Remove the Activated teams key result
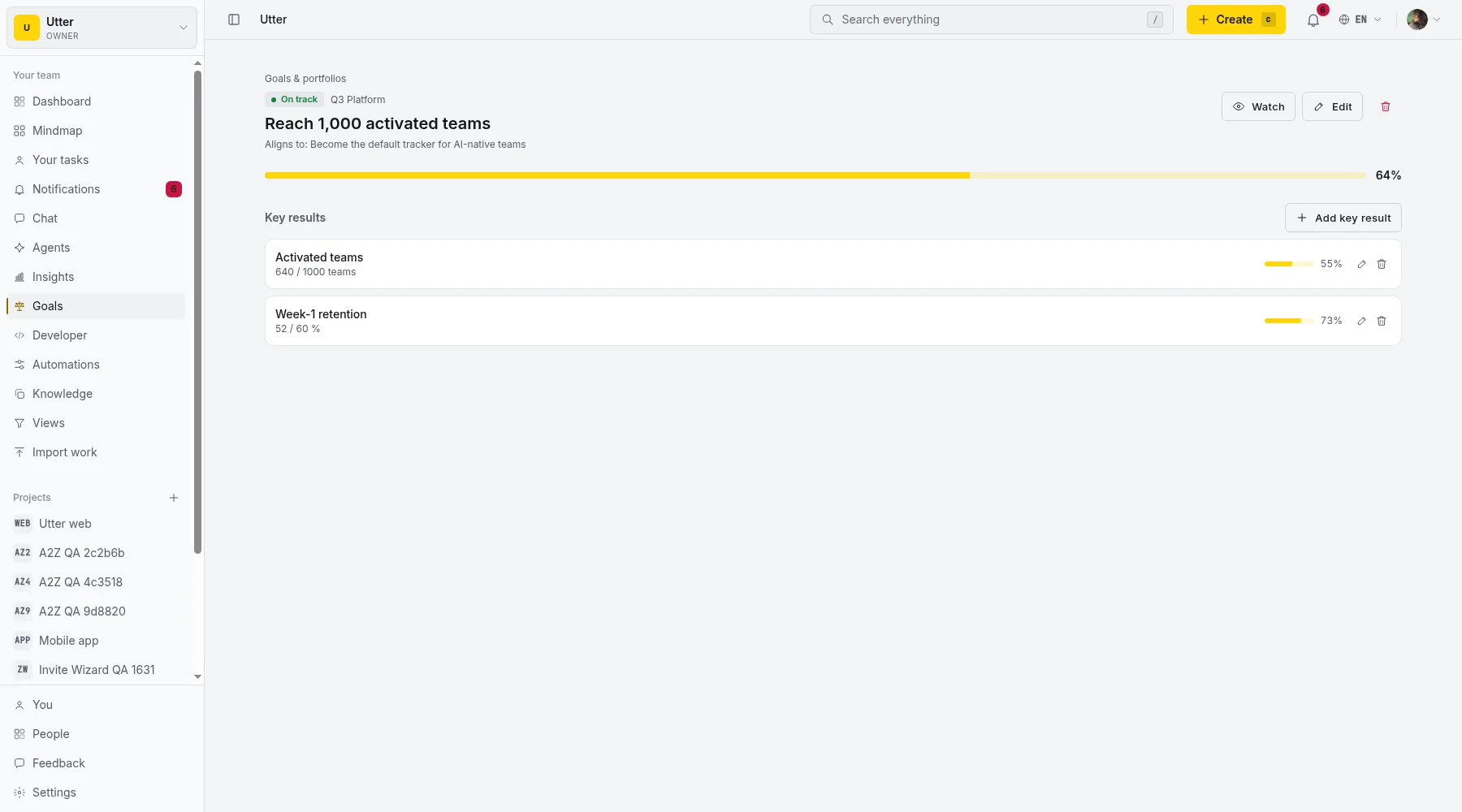Image resolution: width=1462 pixels, height=812 pixels. (1382, 264)
